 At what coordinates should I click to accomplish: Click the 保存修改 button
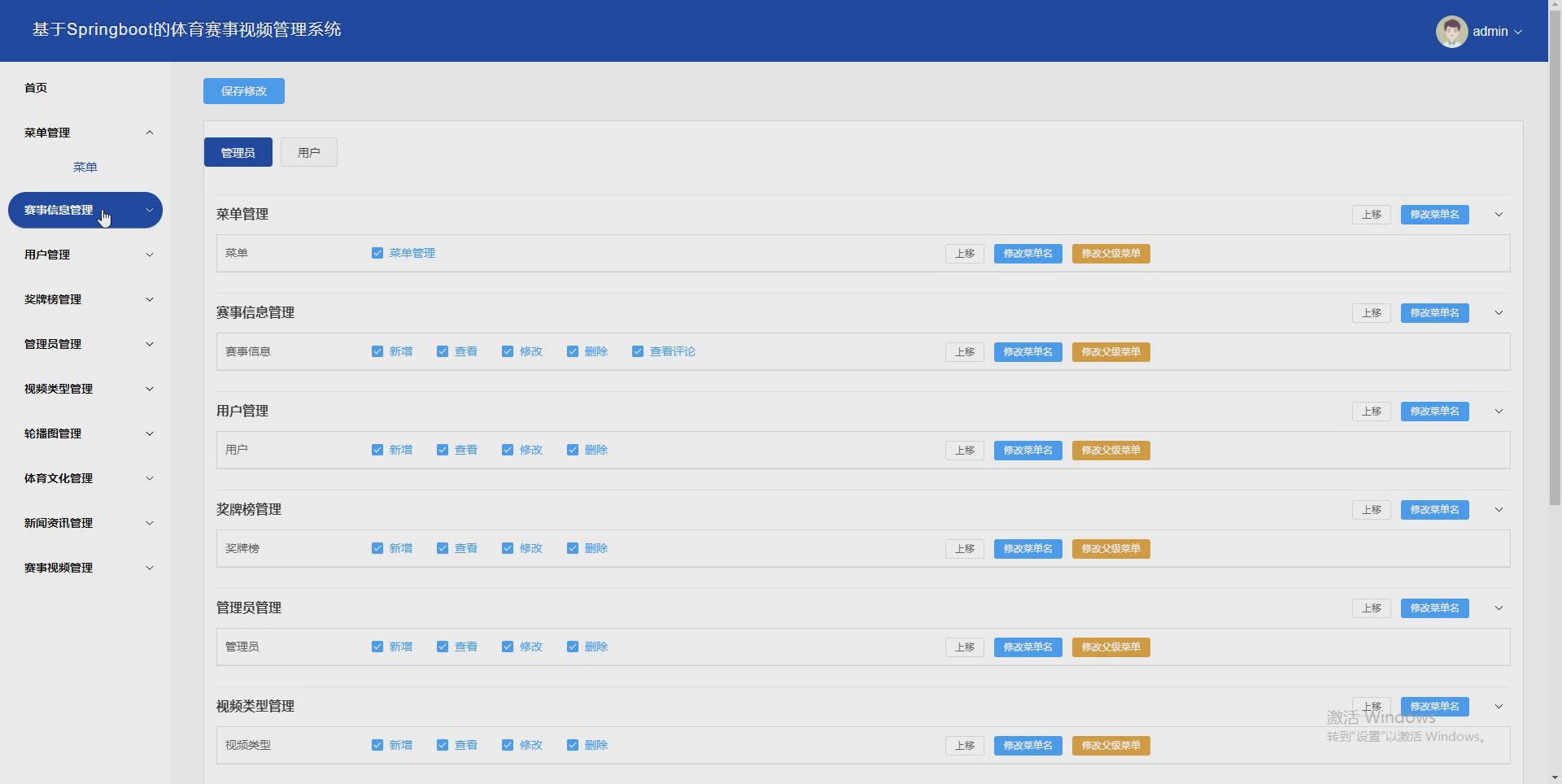pyautogui.click(x=244, y=91)
